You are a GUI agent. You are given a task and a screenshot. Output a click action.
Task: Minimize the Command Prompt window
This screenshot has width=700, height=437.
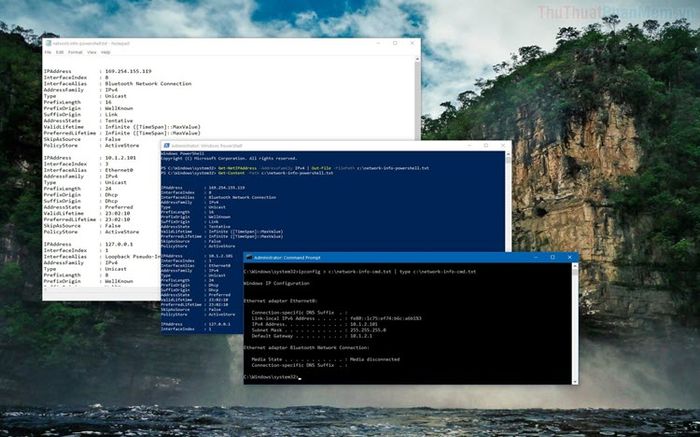tap(536, 257)
